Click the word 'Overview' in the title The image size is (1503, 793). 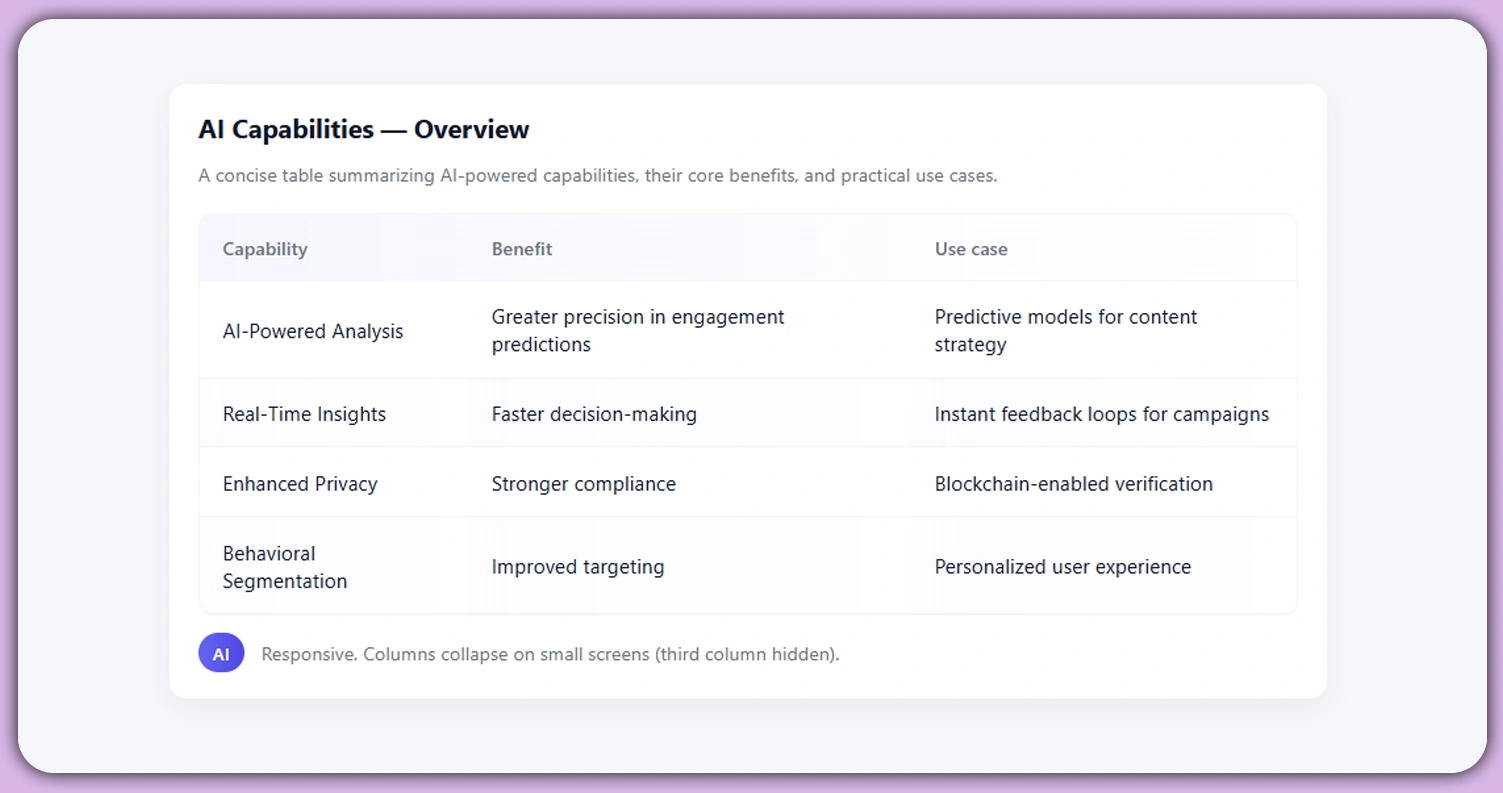[x=472, y=130]
